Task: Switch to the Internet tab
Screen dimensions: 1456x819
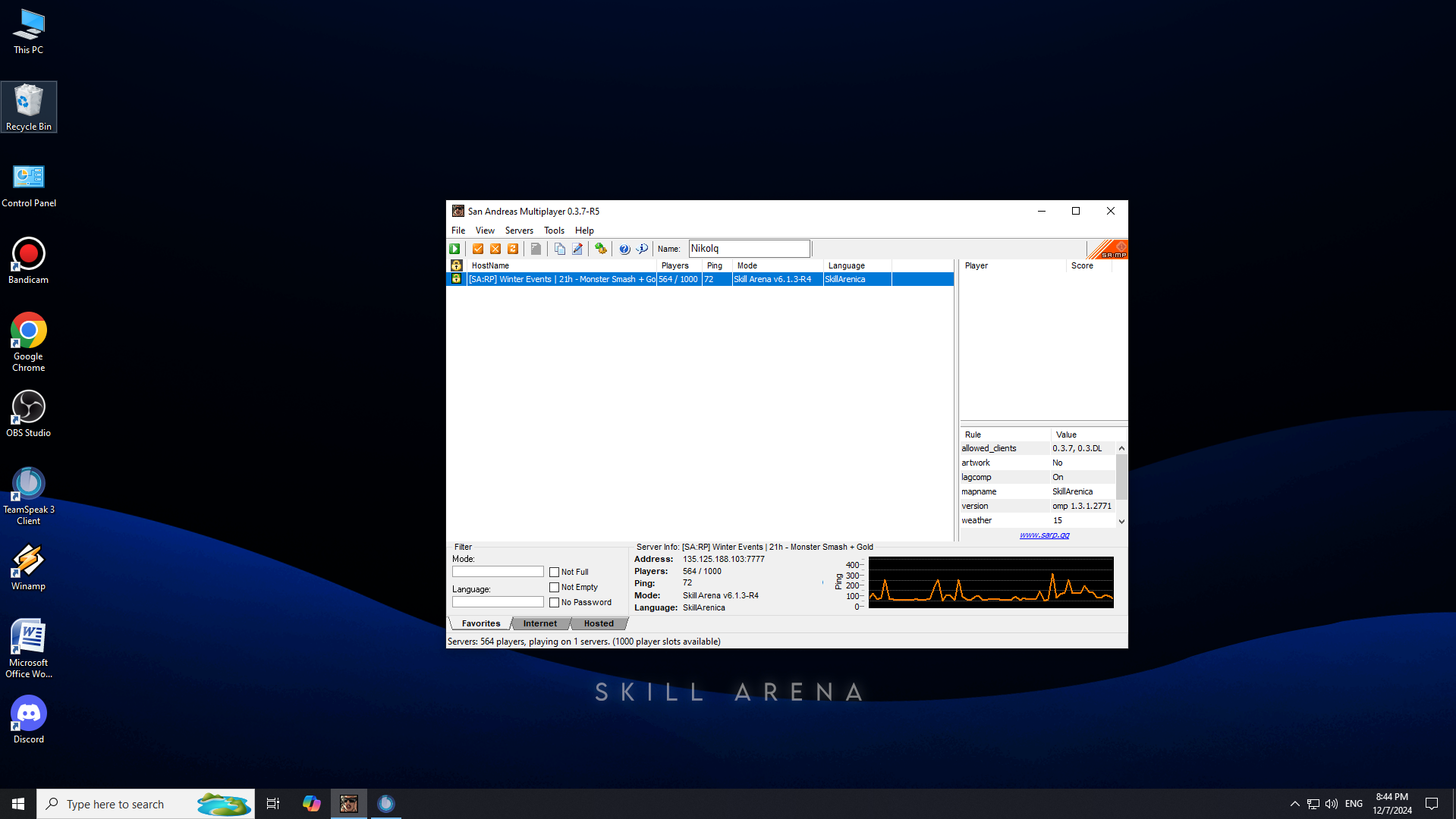Action: coord(540,623)
